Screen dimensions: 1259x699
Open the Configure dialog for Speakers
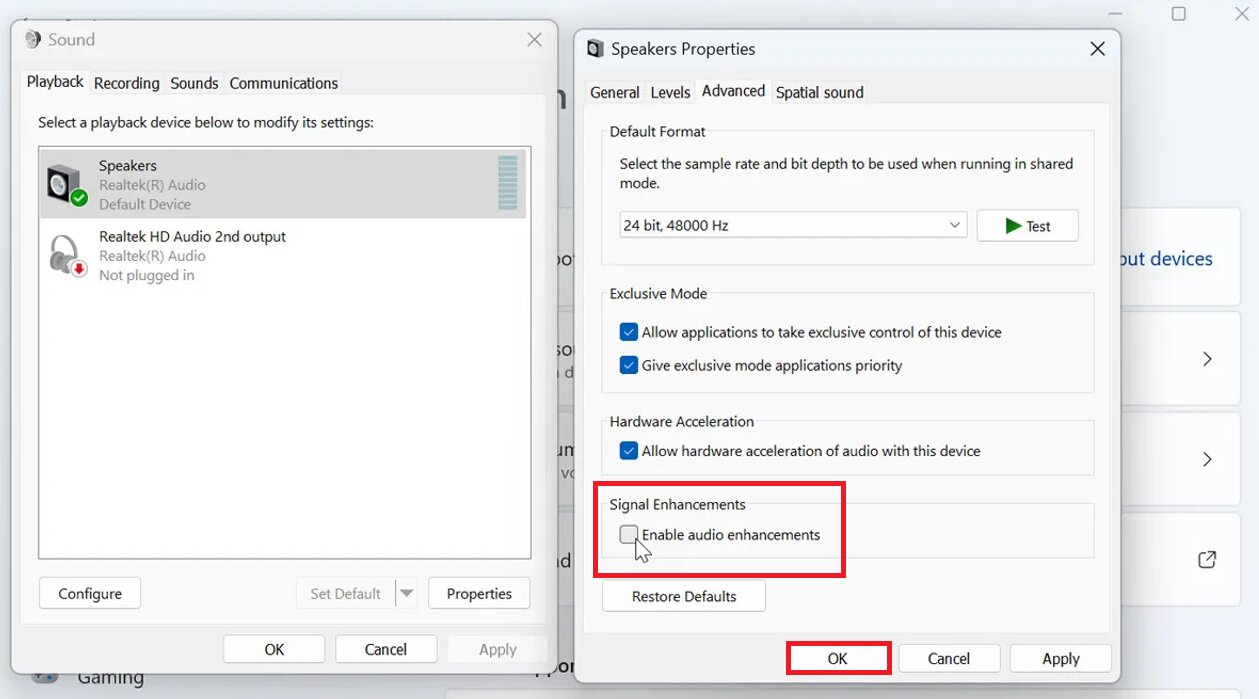89,592
